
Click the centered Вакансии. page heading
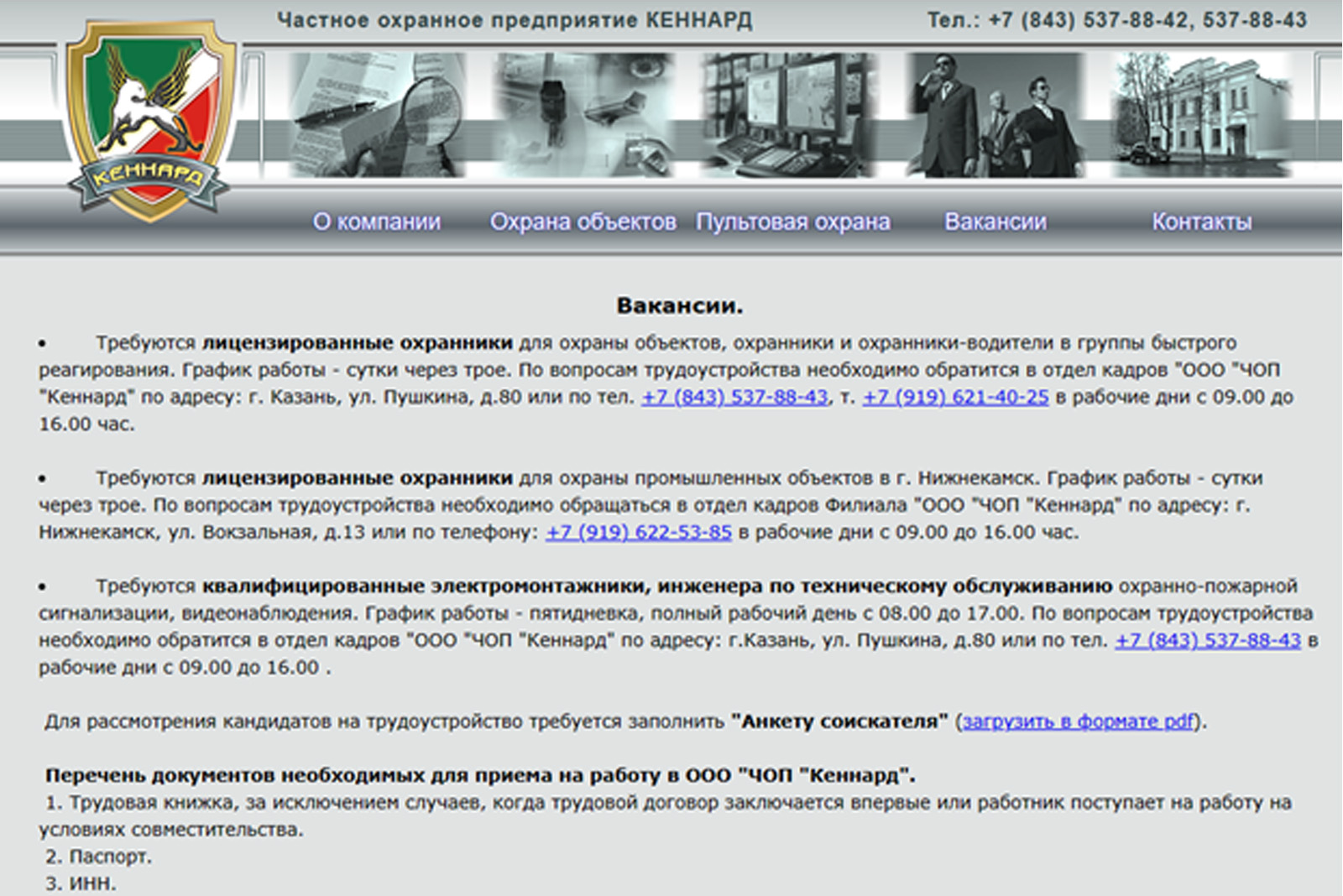(679, 305)
